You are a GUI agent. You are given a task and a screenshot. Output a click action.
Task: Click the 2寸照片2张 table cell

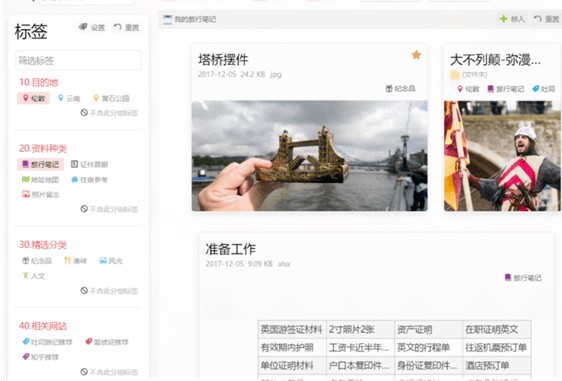point(360,329)
